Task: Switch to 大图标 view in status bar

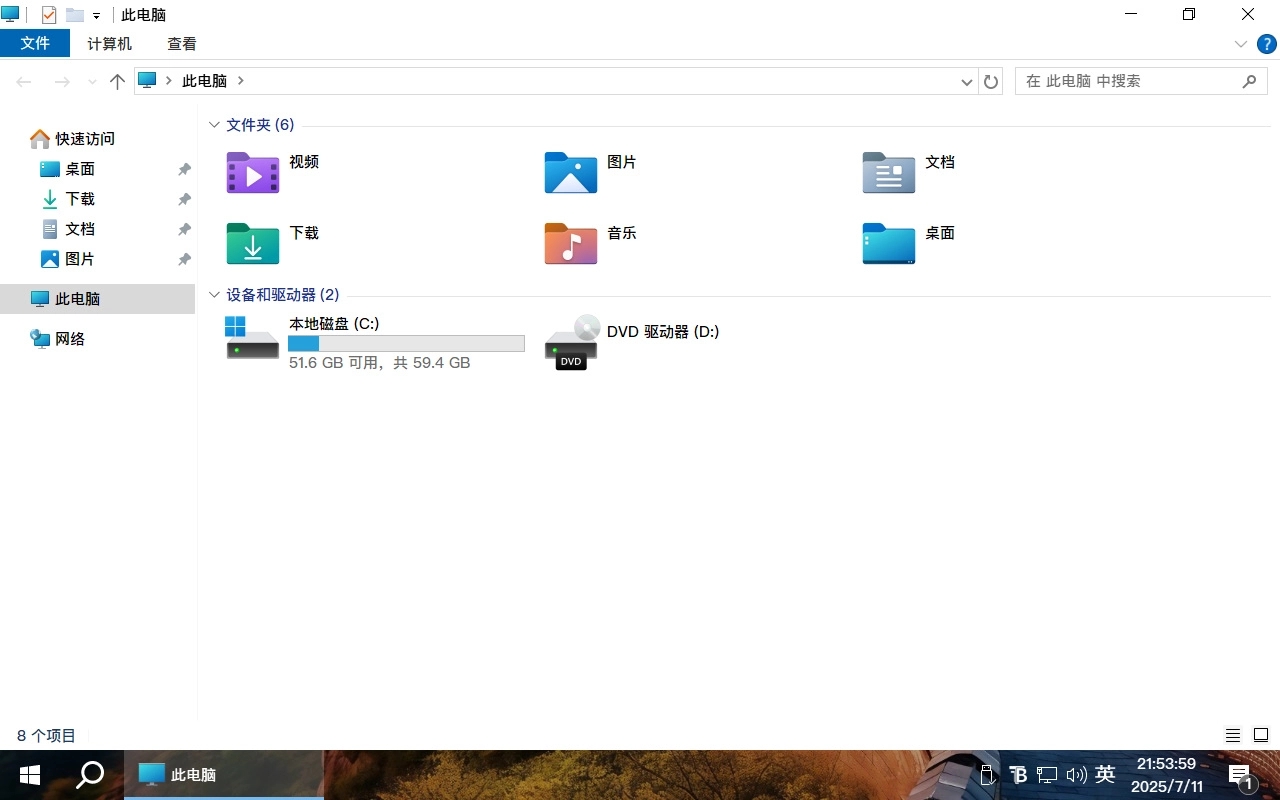Action: pos(1261,735)
